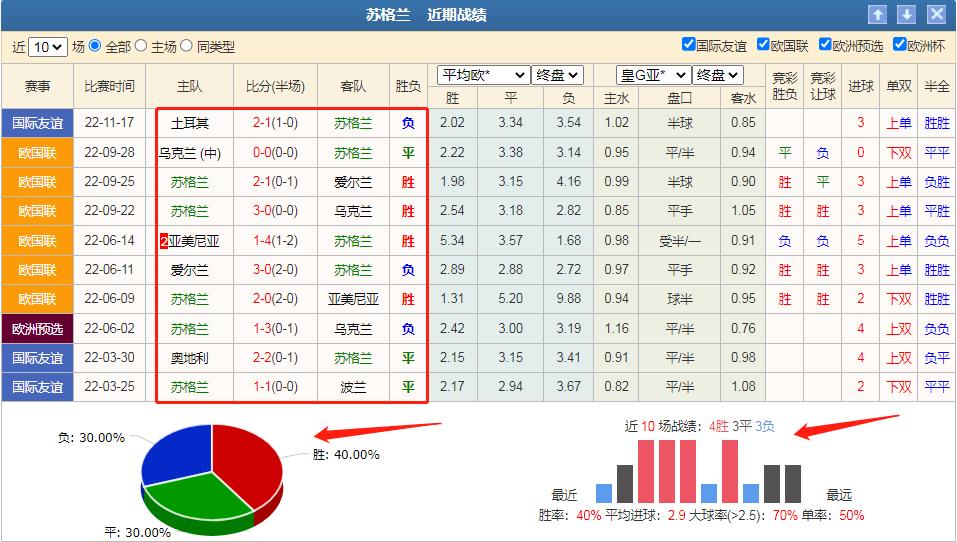Click the 赛事 column header

point(37,87)
